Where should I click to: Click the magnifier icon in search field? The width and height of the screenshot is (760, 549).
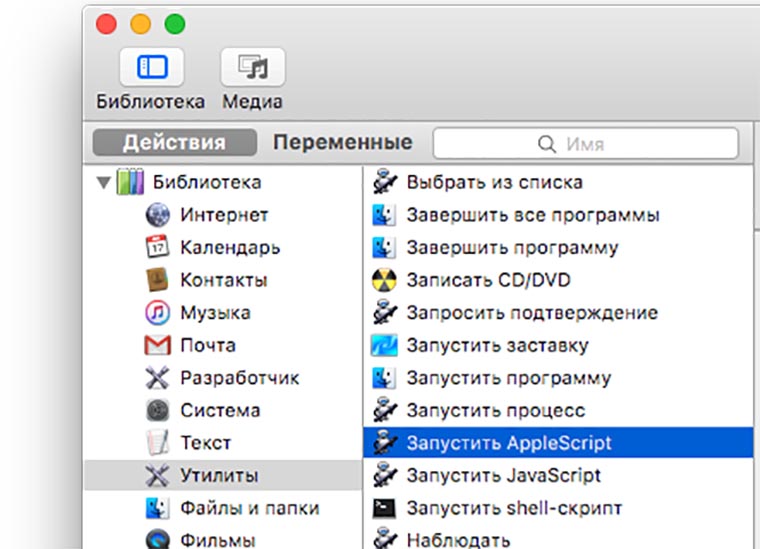tap(546, 144)
